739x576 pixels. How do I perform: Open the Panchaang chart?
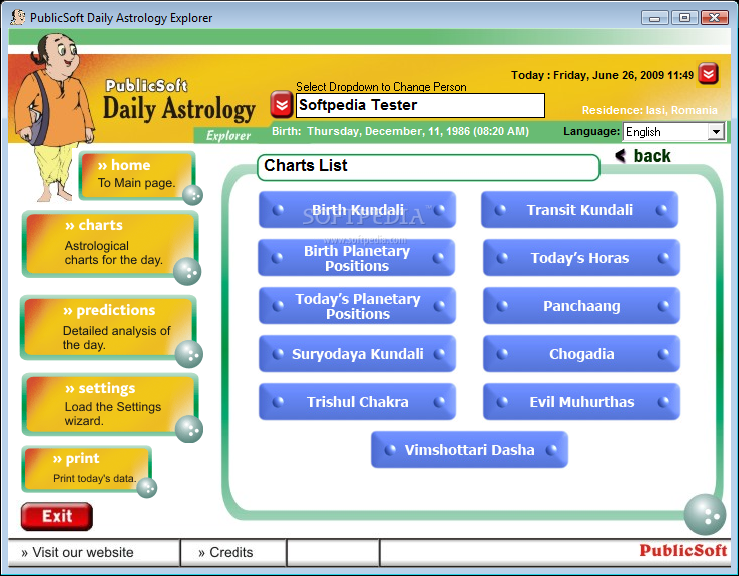coord(581,306)
